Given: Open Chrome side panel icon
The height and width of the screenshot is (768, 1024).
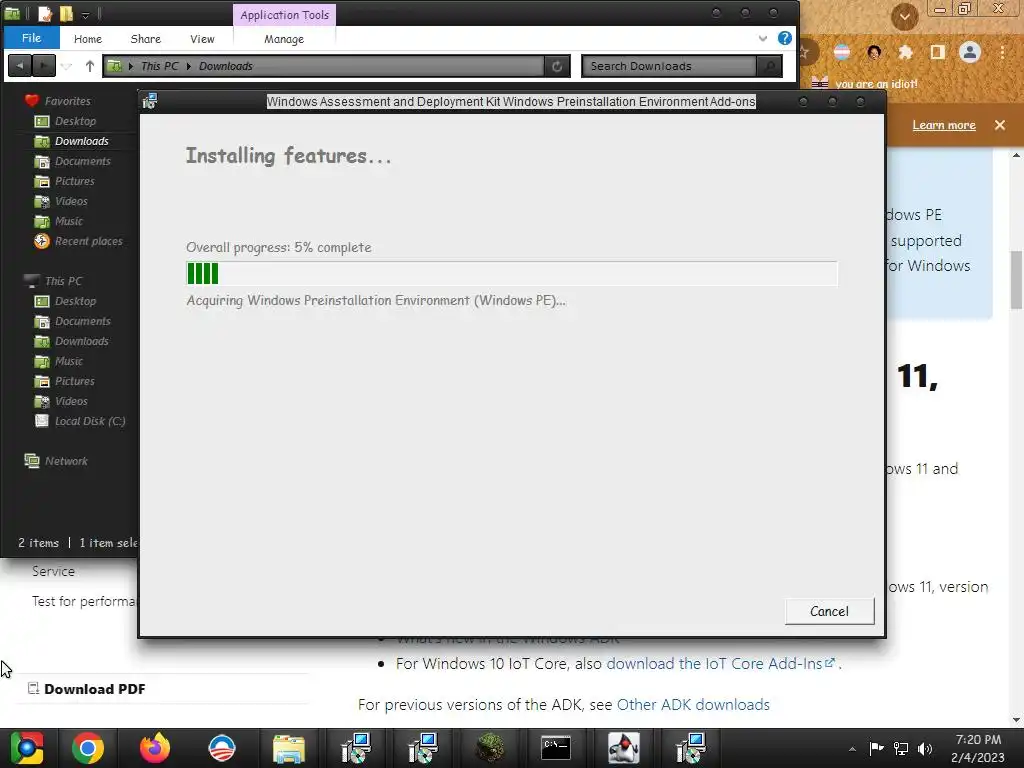Looking at the screenshot, I should click(937, 52).
